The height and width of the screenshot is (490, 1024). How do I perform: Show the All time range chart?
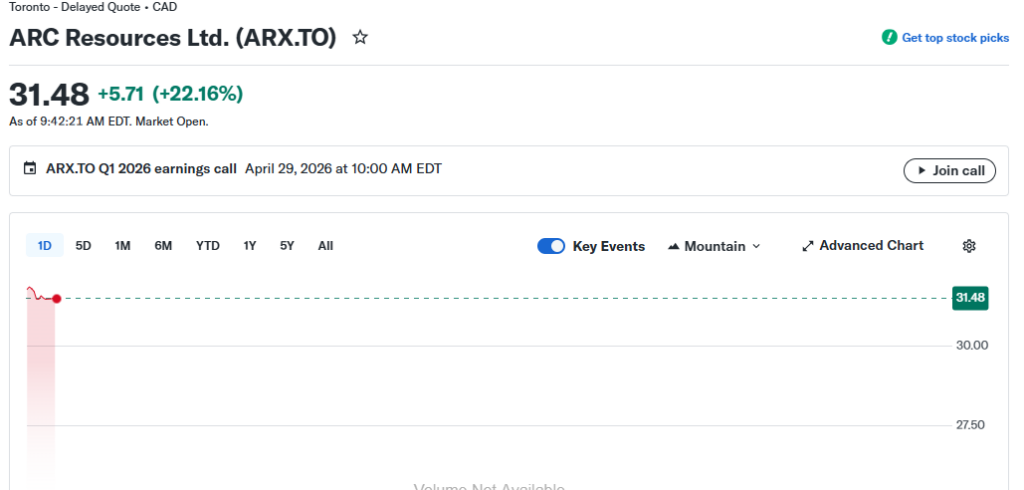(325, 246)
